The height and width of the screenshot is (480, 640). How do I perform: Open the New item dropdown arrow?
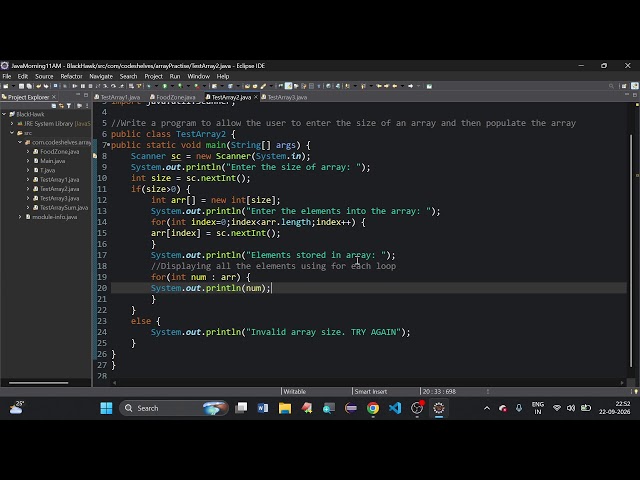13,86
